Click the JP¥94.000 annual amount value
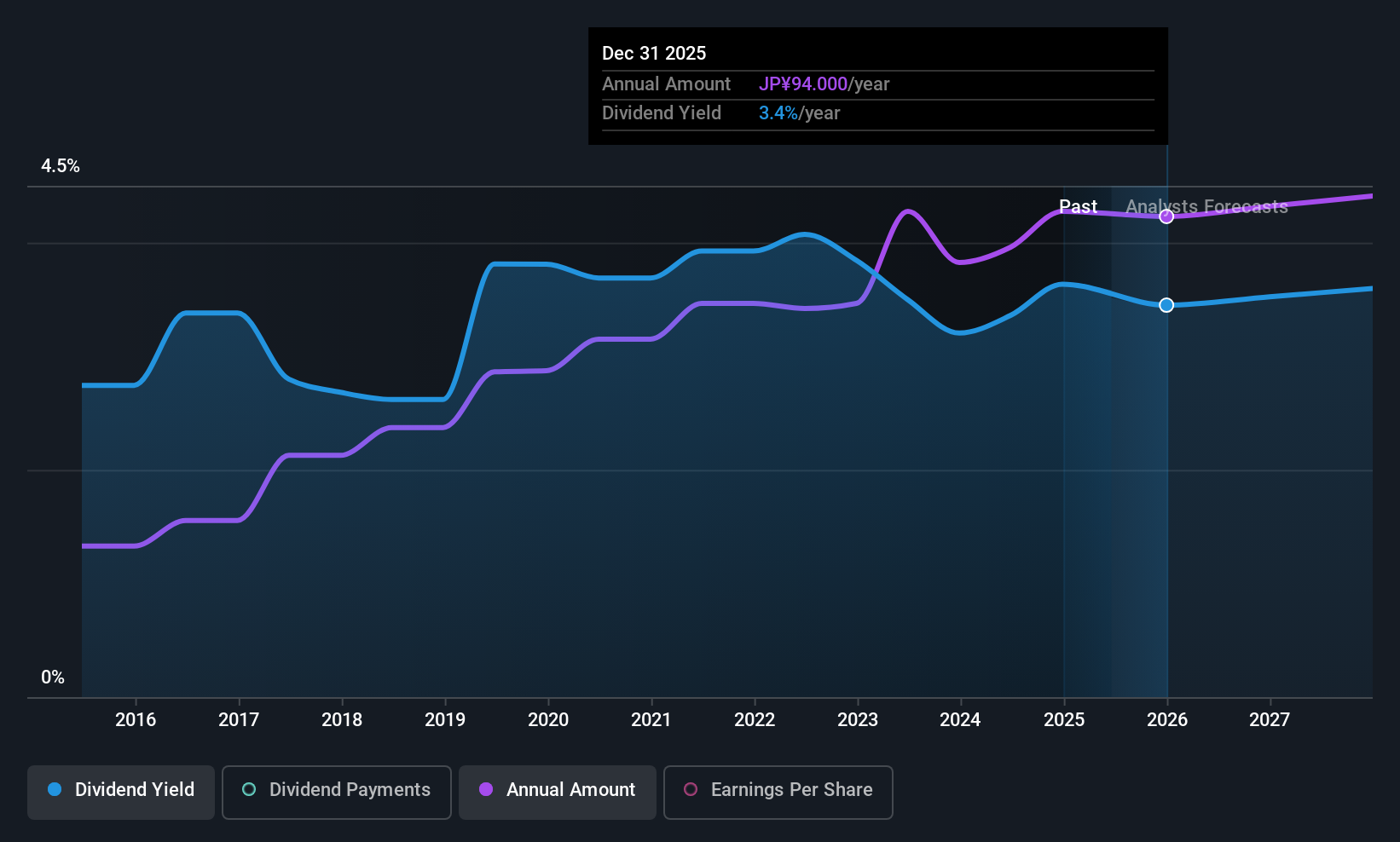The width and height of the screenshot is (1400, 842). (803, 84)
